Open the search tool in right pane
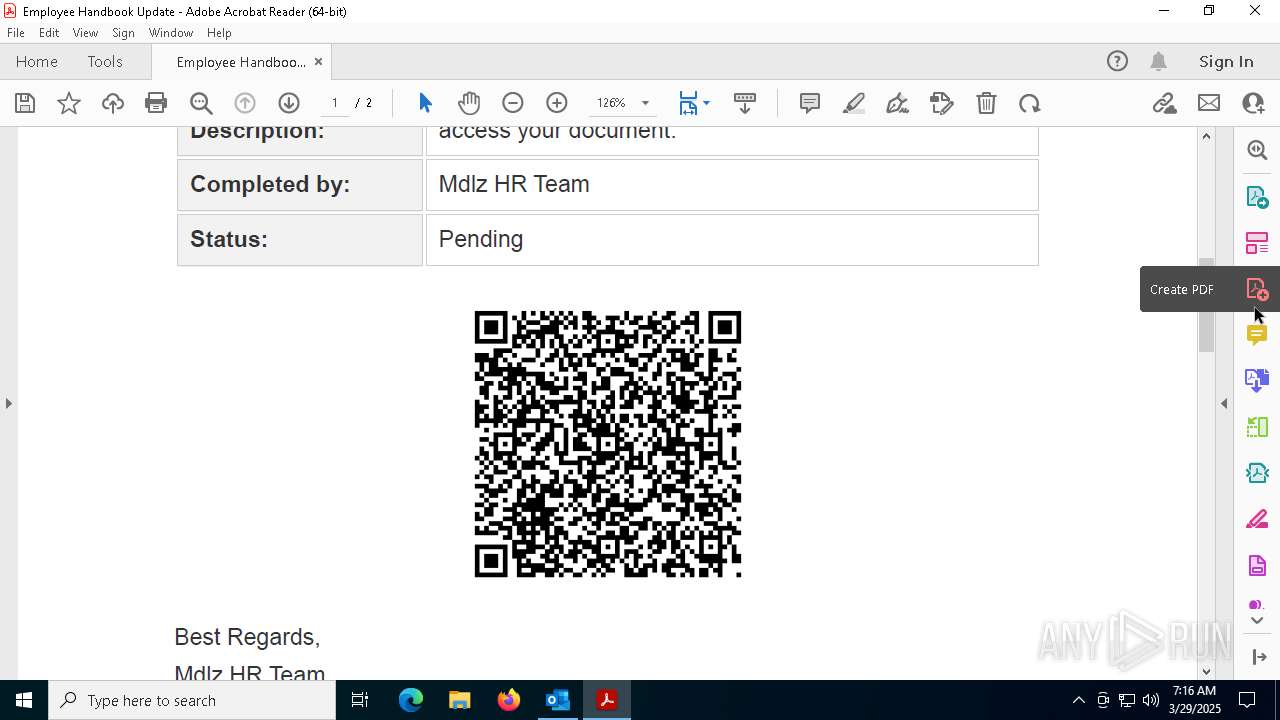Screen dimensions: 1280x720 tap(1257, 150)
